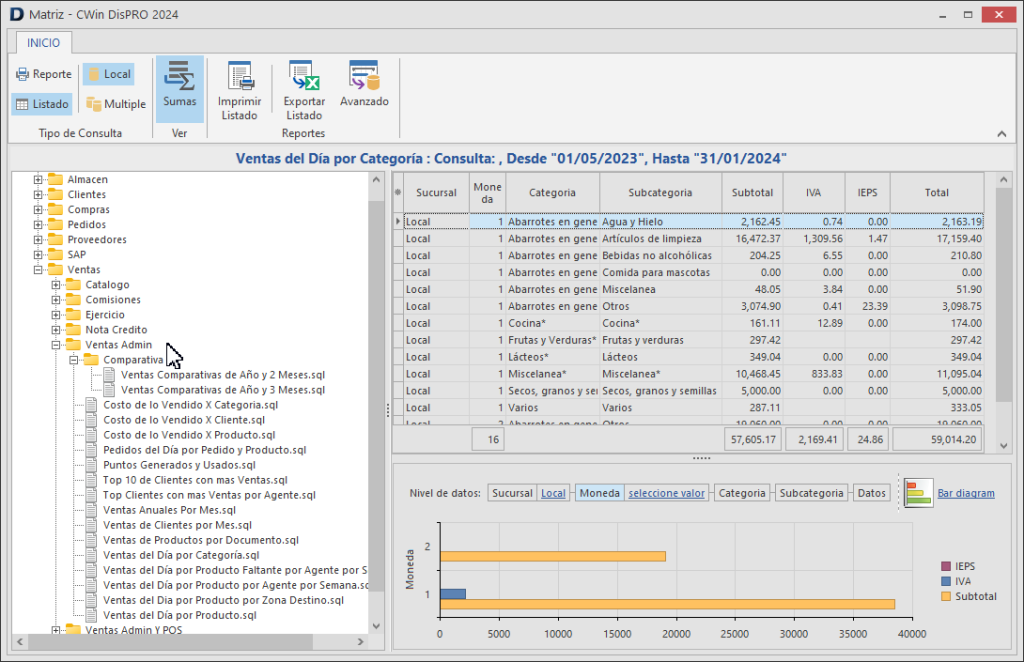
Task: Sort by the Subcategoria column header
Action: point(660,192)
